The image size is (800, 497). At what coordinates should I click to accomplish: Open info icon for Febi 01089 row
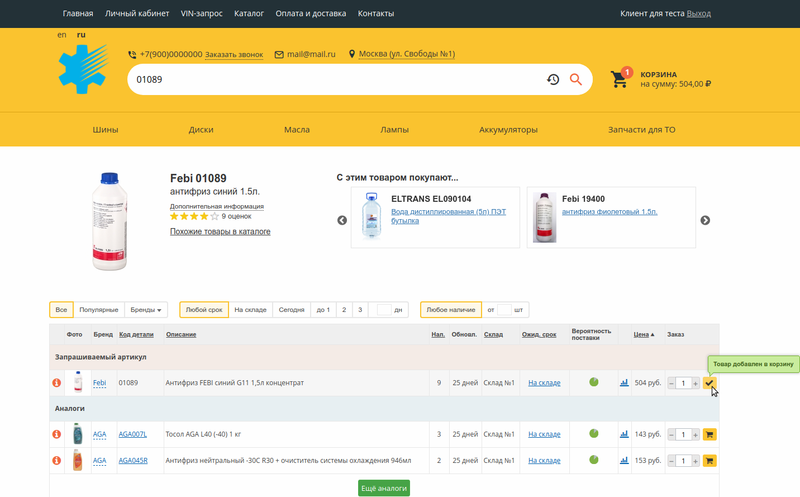[57, 383]
